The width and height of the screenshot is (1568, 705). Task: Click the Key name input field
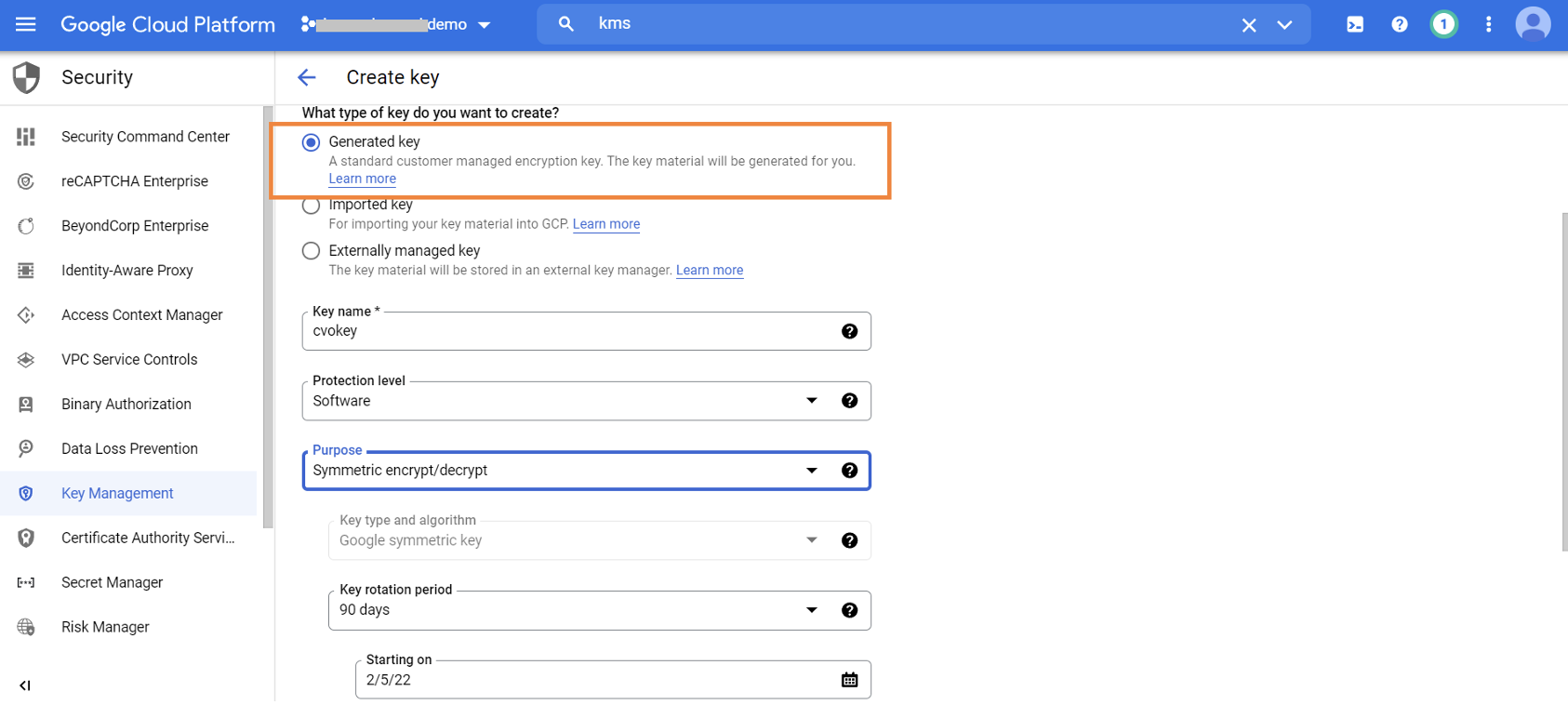click(x=567, y=331)
